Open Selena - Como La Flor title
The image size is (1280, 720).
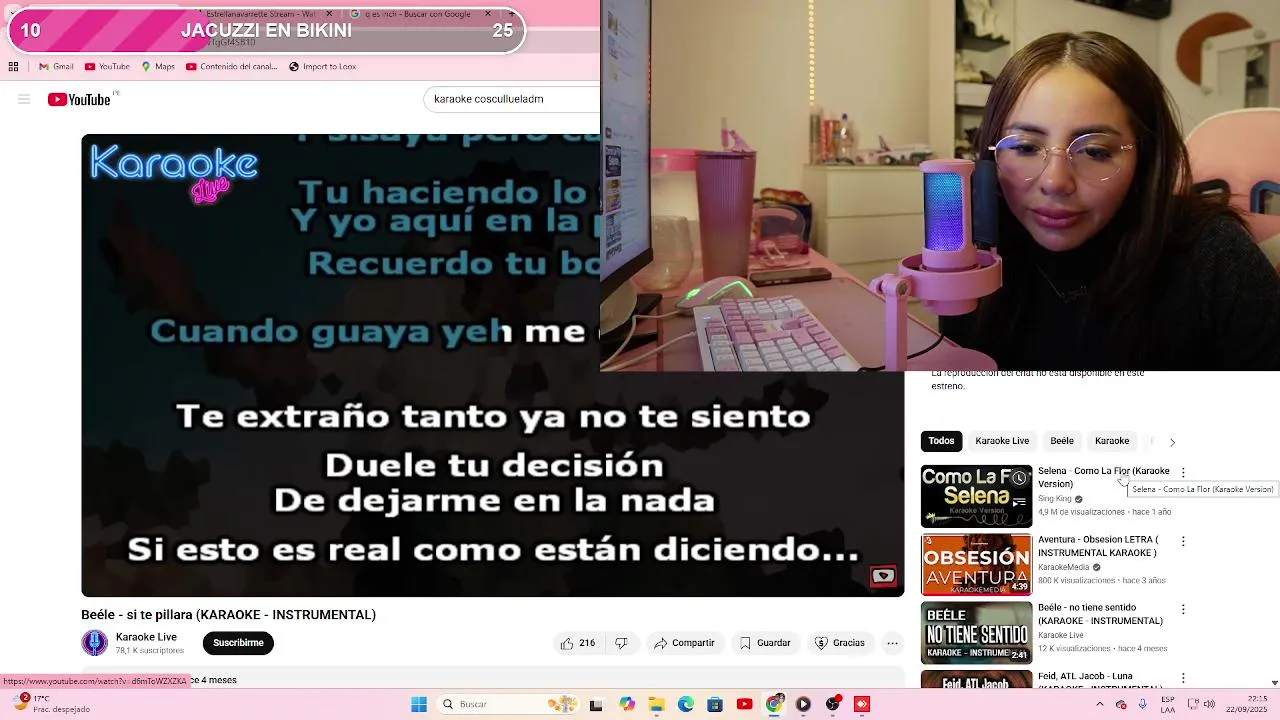pos(1103,477)
